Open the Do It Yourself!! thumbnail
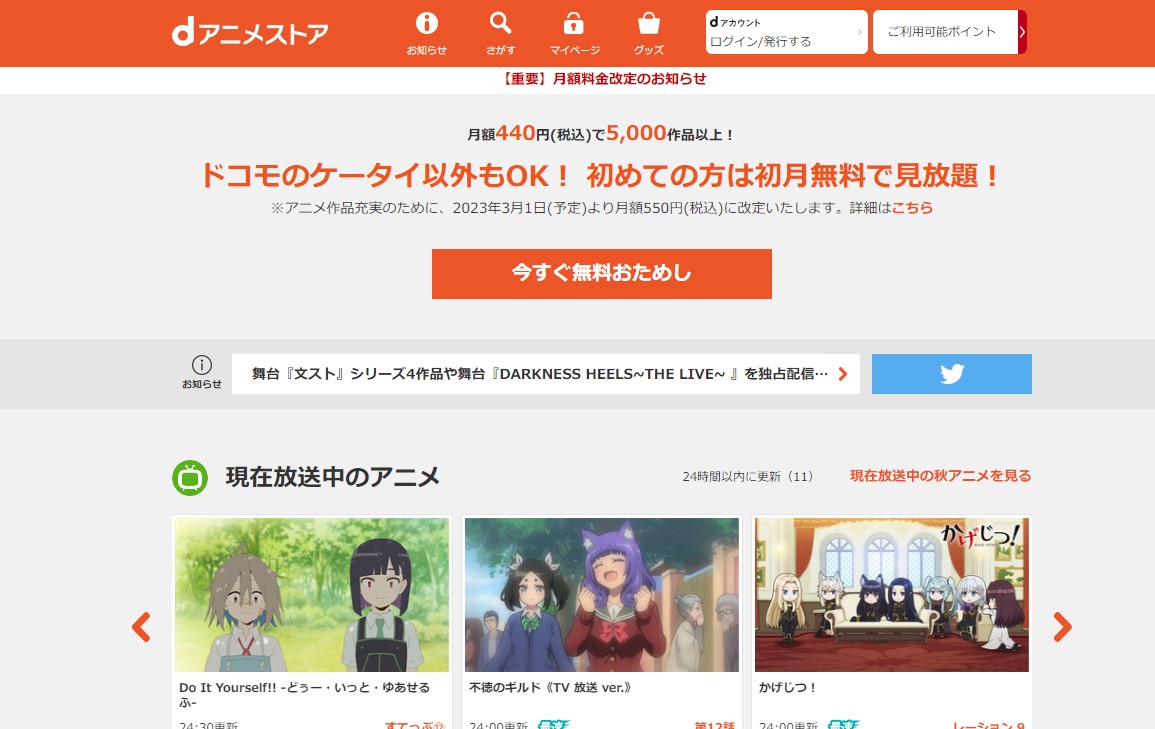Image resolution: width=1155 pixels, height=729 pixels. (x=312, y=595)
